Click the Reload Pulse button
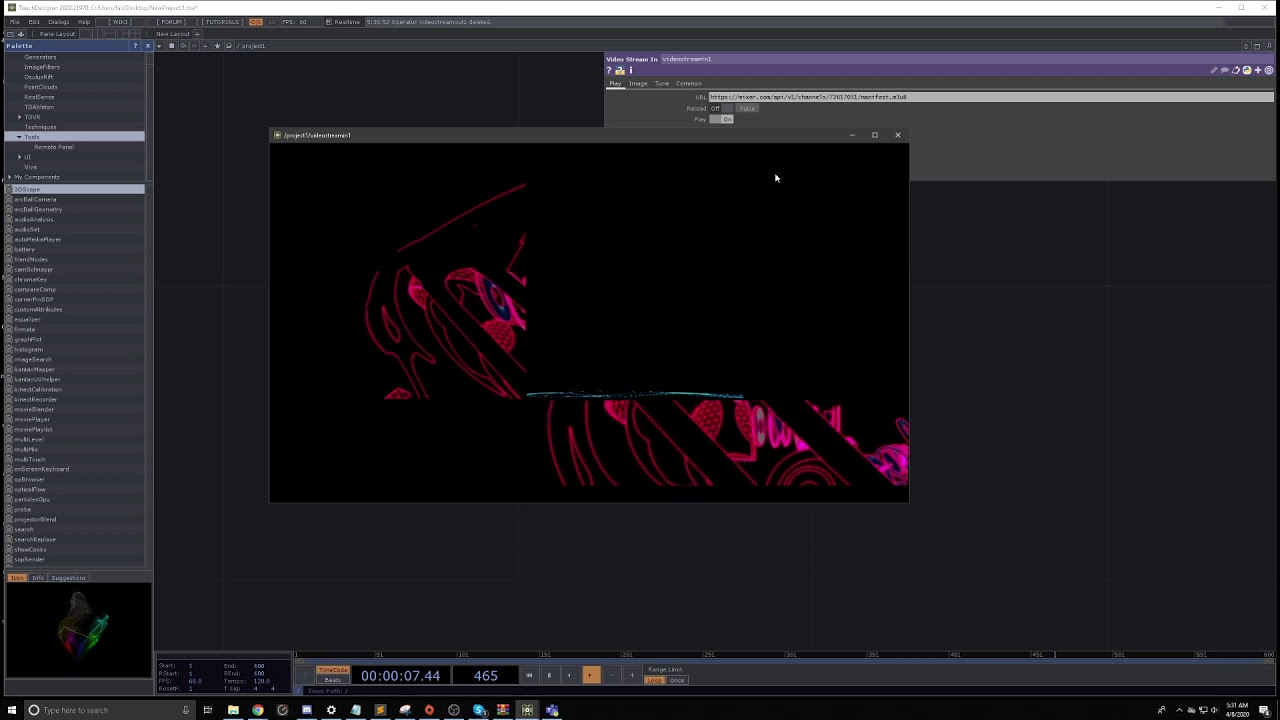The height and width of the screenshot is (720, 1280). [747, 108]
